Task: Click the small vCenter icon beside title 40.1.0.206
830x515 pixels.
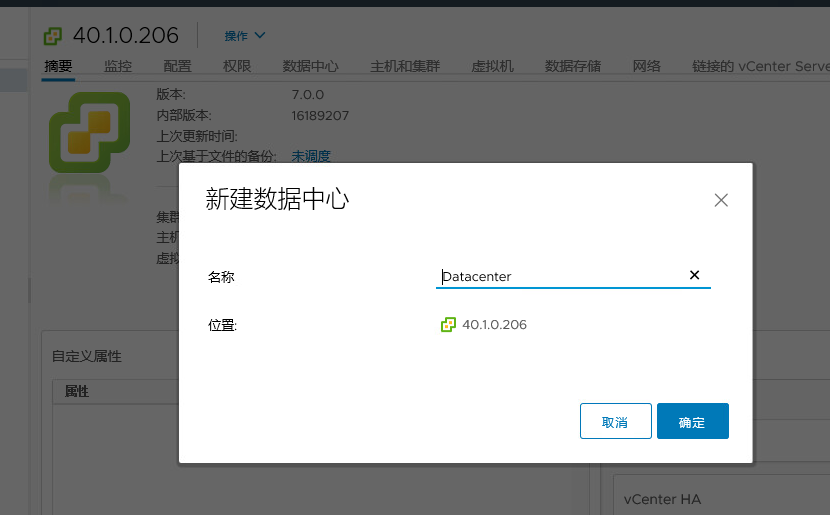Action: tap(52, 36)
